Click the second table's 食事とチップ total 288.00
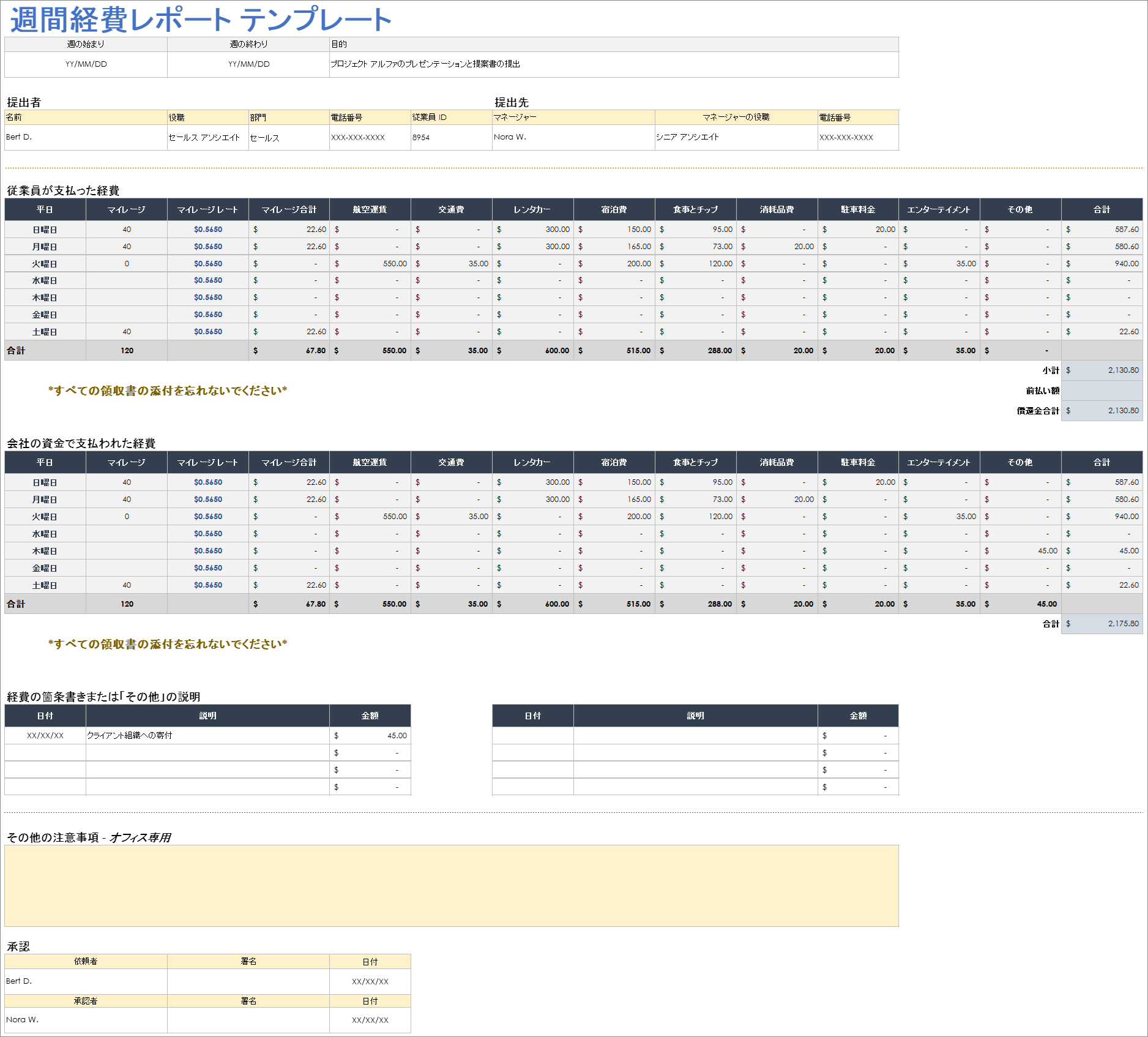 coord(695,604)
